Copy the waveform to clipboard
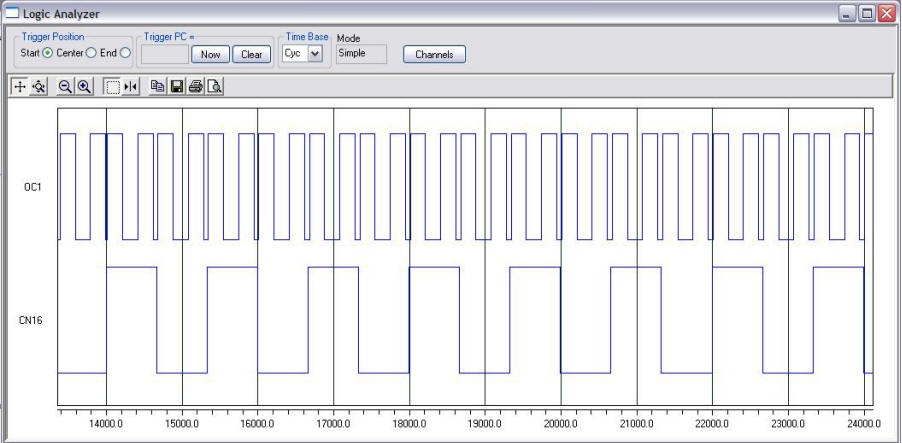The image size is (902, 443). (158, 87)
